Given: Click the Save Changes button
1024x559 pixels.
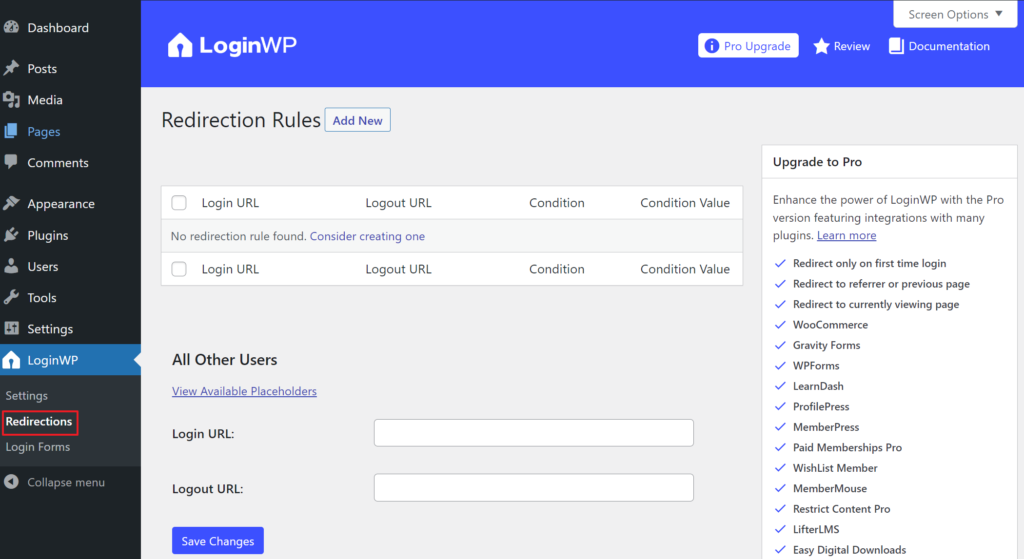Looking at the screenshot, I should [217, 541].
